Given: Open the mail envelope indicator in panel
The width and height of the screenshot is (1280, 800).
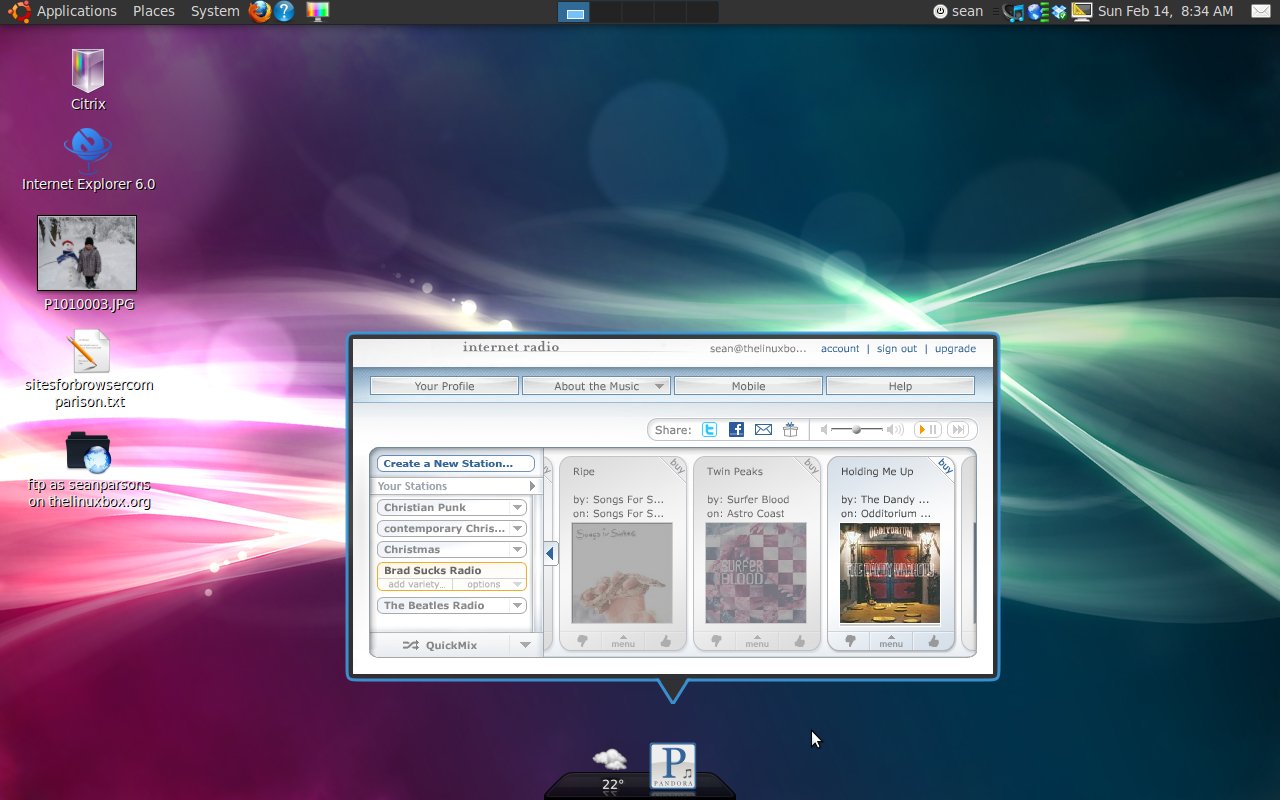Looking at the screenshot, I should pos(1260,11).
